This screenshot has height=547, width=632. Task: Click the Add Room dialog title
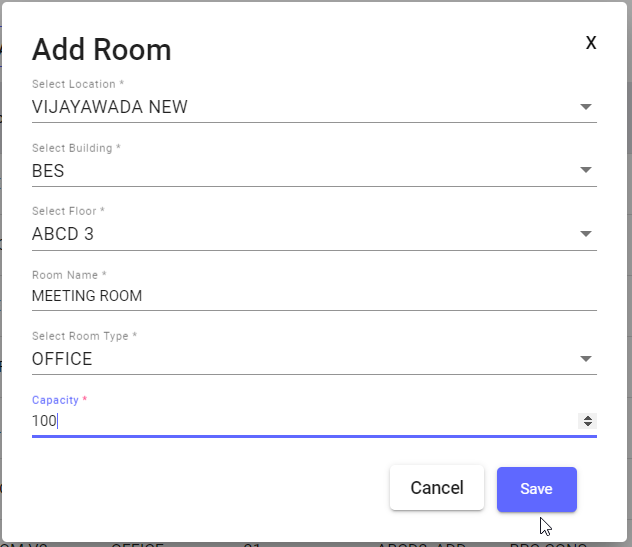[102, 49]
